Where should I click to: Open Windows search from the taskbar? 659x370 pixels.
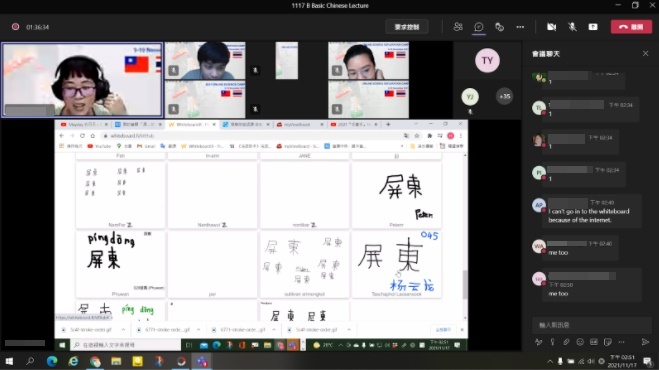[30, 361]
